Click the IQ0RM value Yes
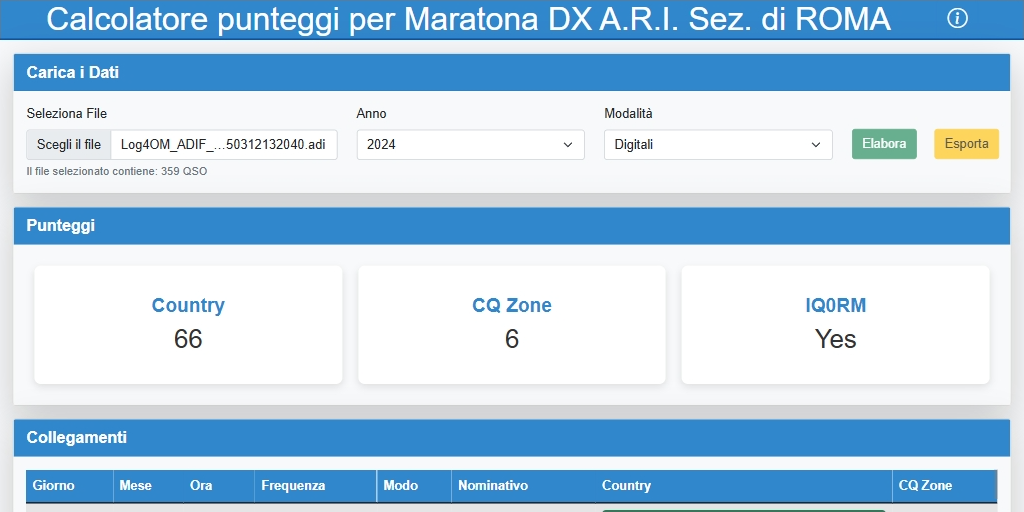Image resolution: width=1024 pixels, height=512 pixels. click(835, 339)
